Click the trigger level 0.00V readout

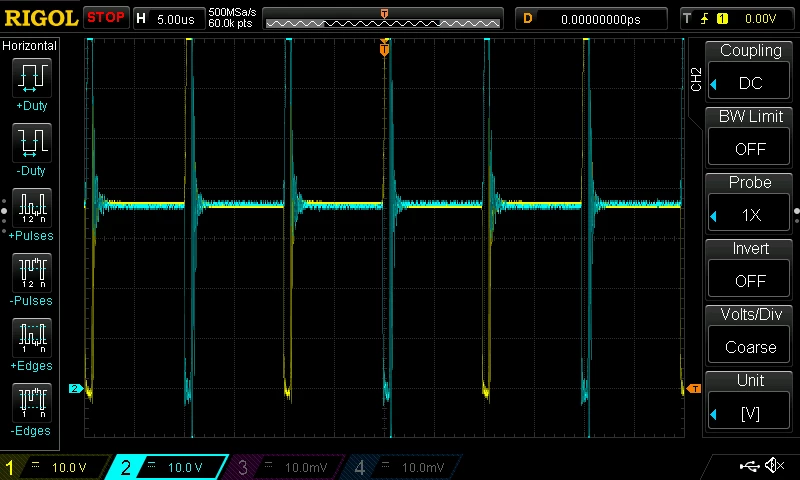[x=760, y=19]
